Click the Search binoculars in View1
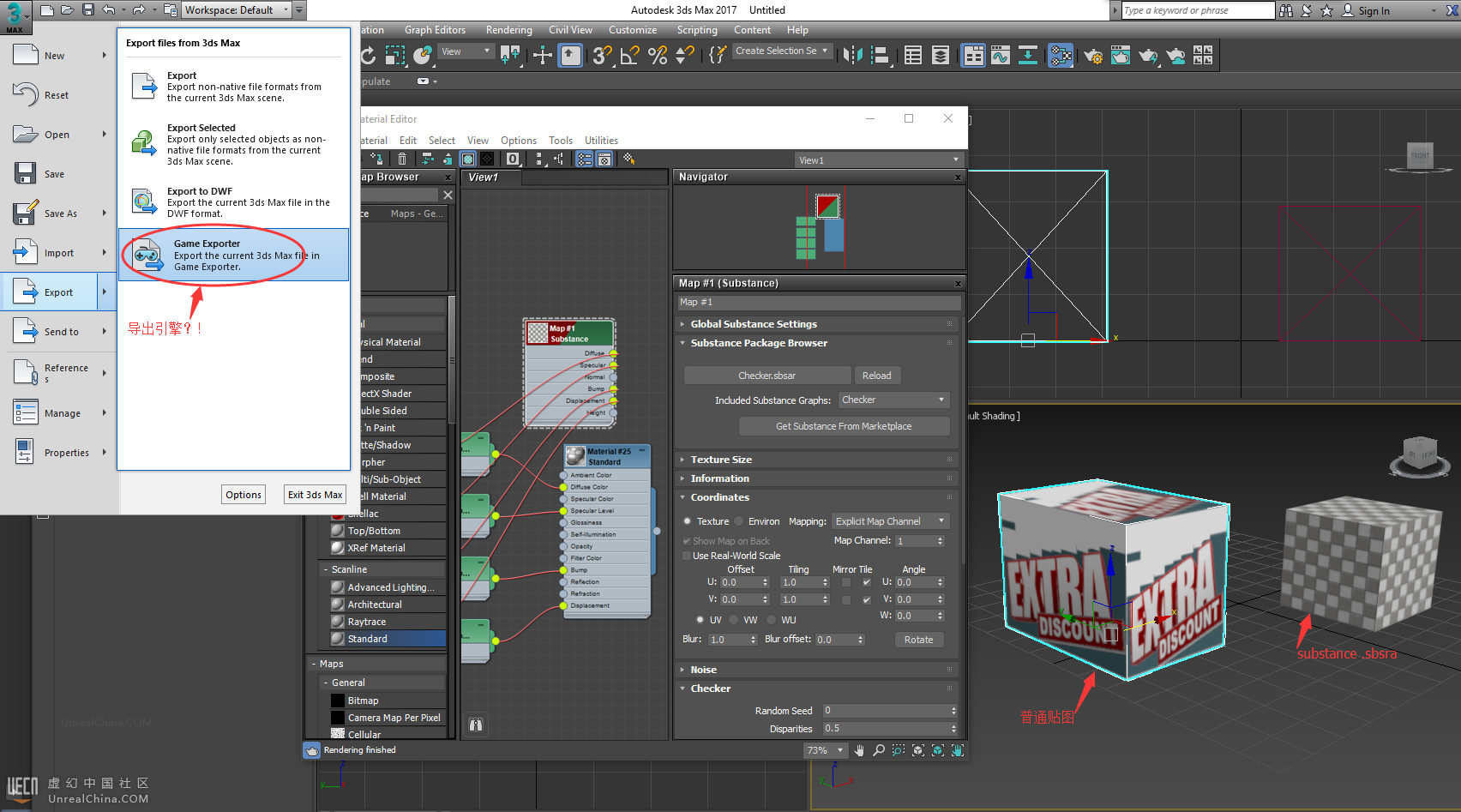1461x812 pixels. [x=476, y=725]
